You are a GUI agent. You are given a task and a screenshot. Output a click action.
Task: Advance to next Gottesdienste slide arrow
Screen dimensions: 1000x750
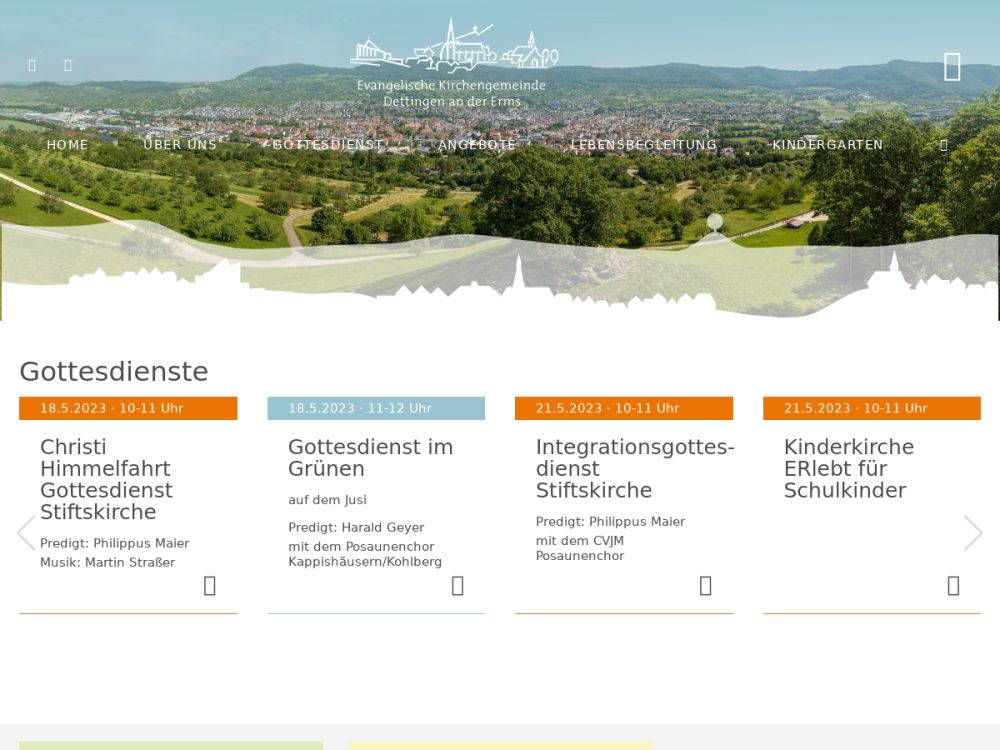pos(972,533)
